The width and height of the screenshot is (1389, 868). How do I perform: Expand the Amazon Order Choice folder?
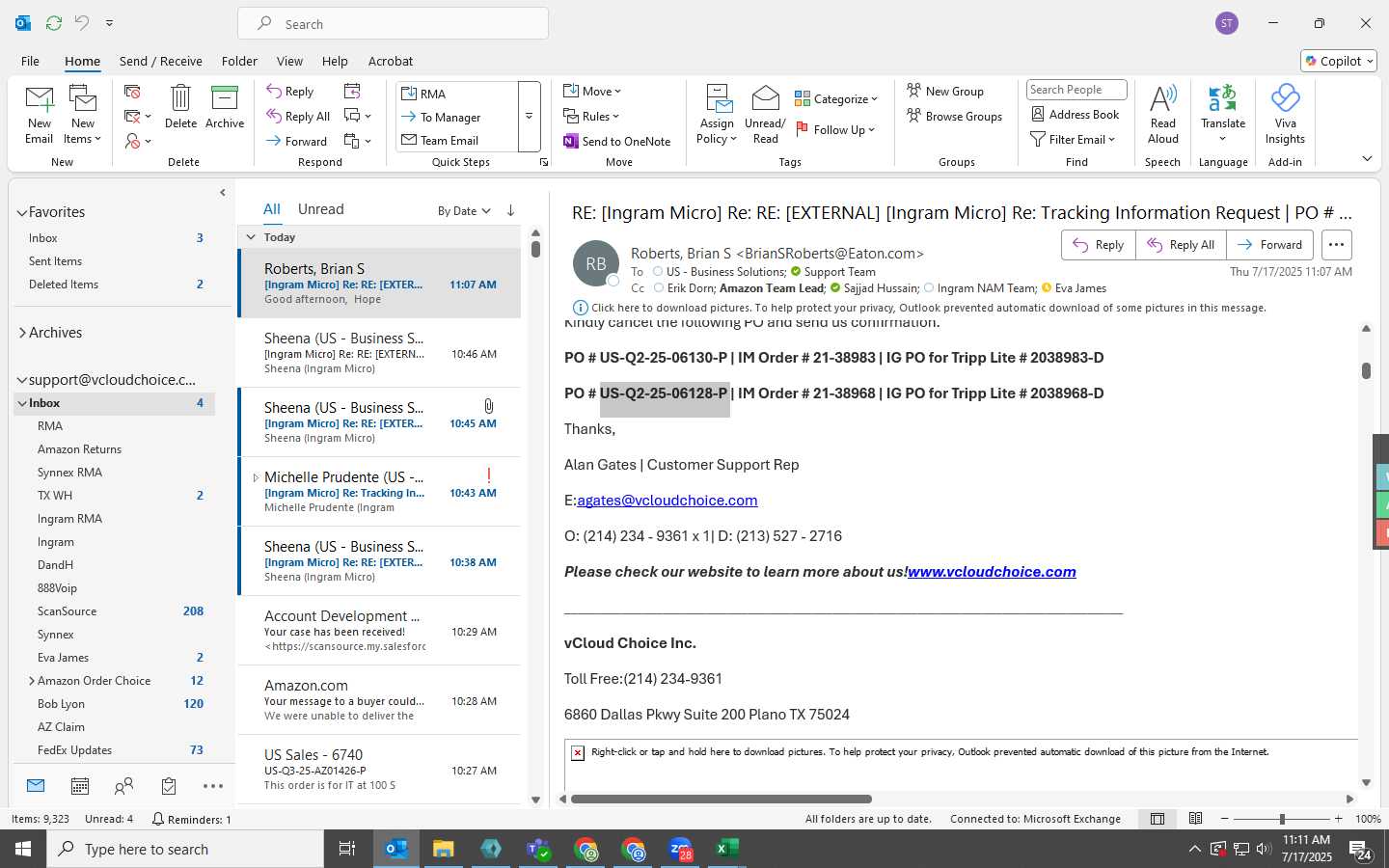[x=32, y=681]
